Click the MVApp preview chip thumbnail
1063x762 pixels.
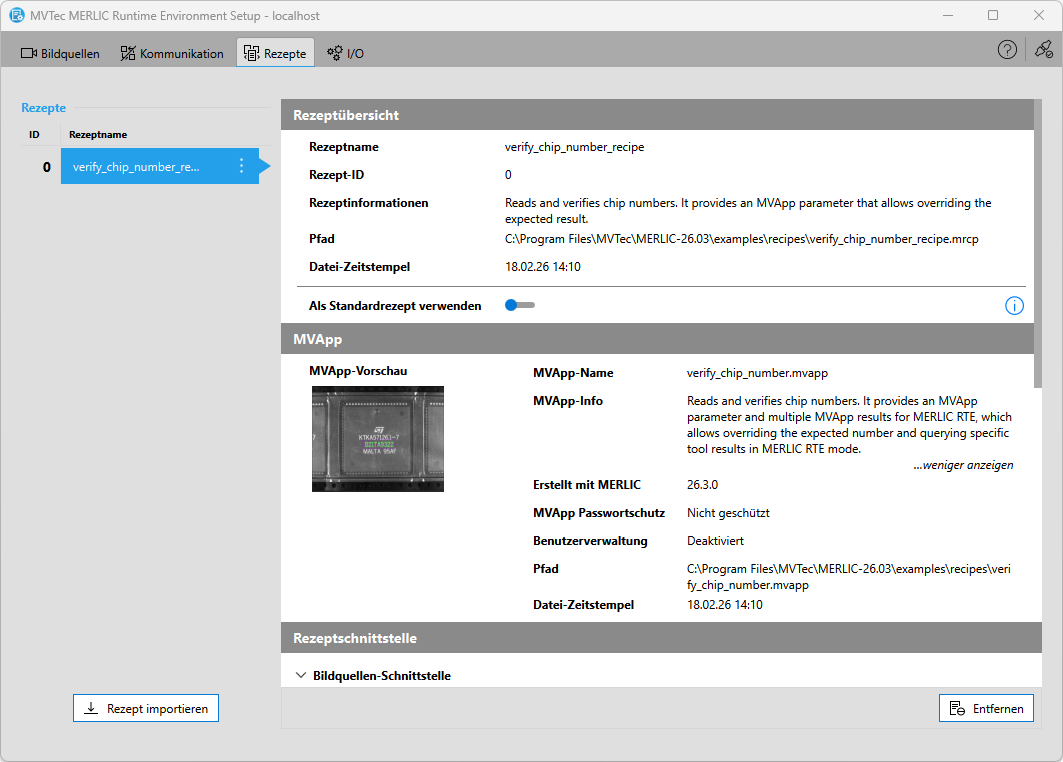[x=378, y=439]
